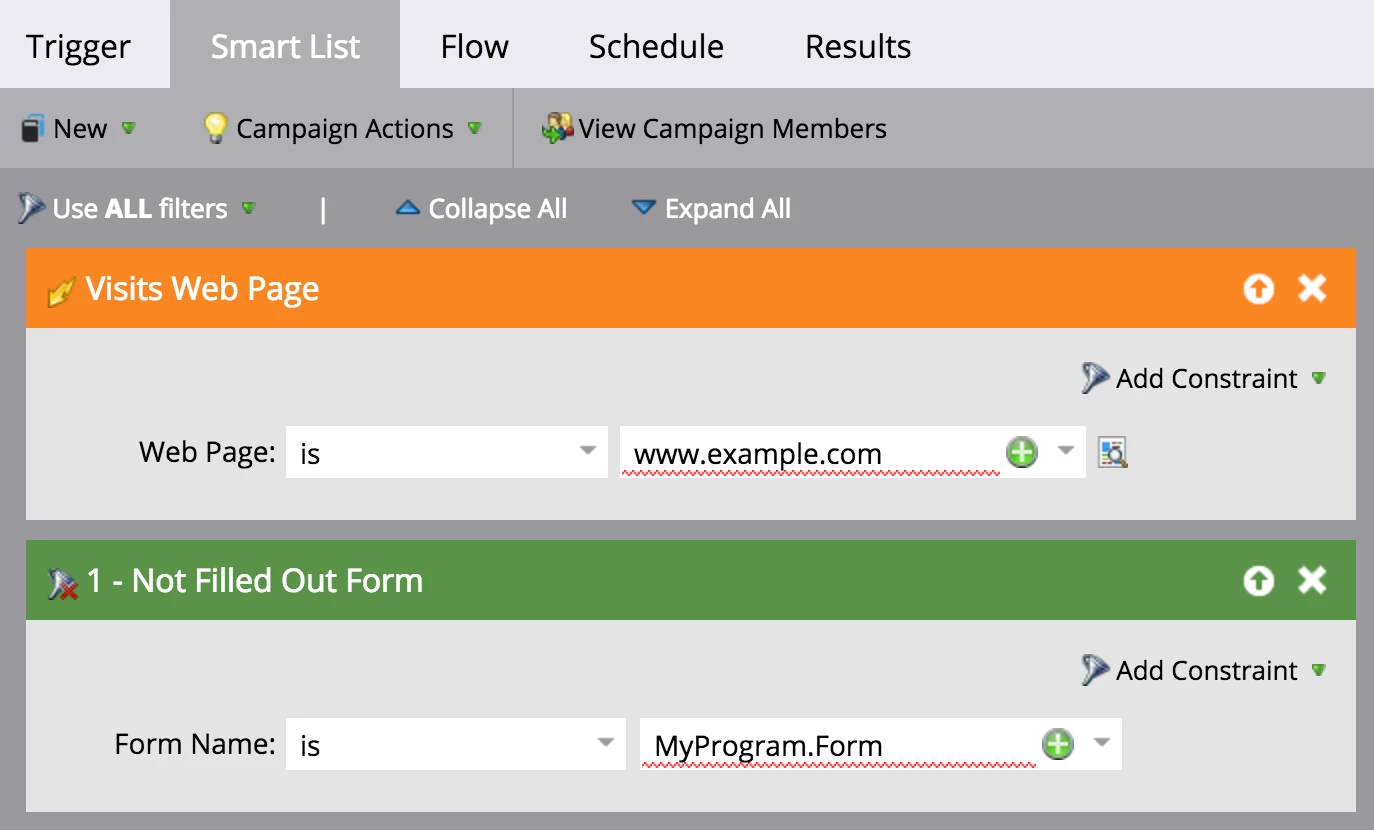Move Visits Web Page trigger up
1374x830 pixels.
[x=1258, y=289]
